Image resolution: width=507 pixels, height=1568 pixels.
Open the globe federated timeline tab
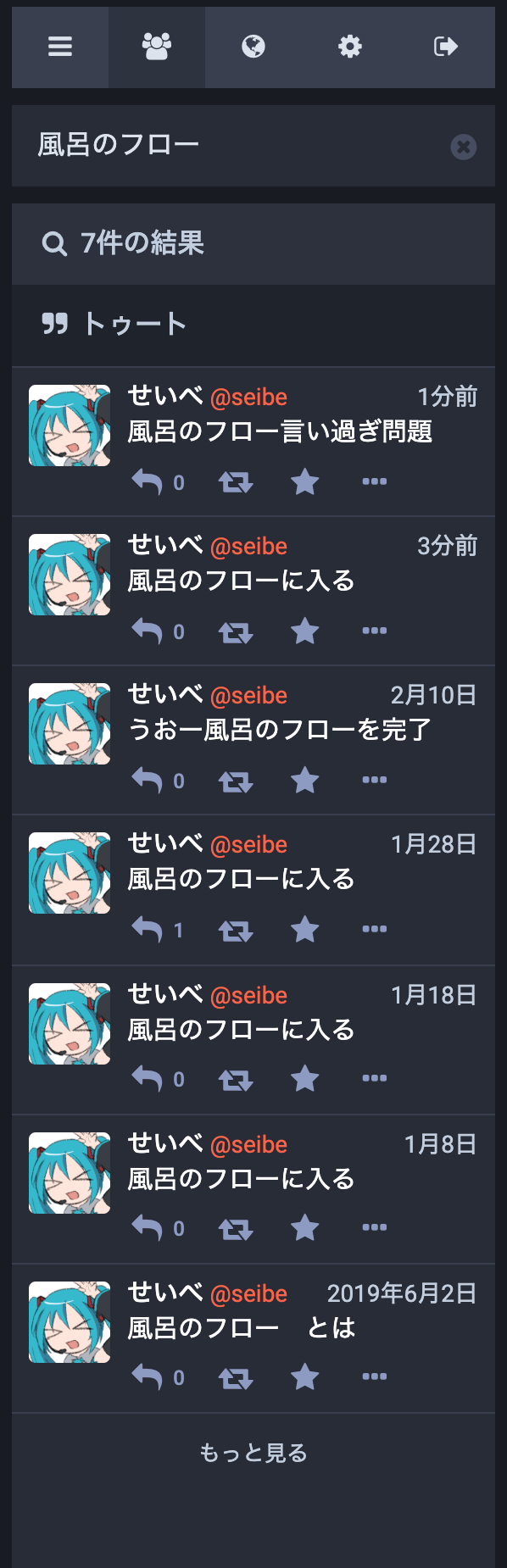click(253, 47)
